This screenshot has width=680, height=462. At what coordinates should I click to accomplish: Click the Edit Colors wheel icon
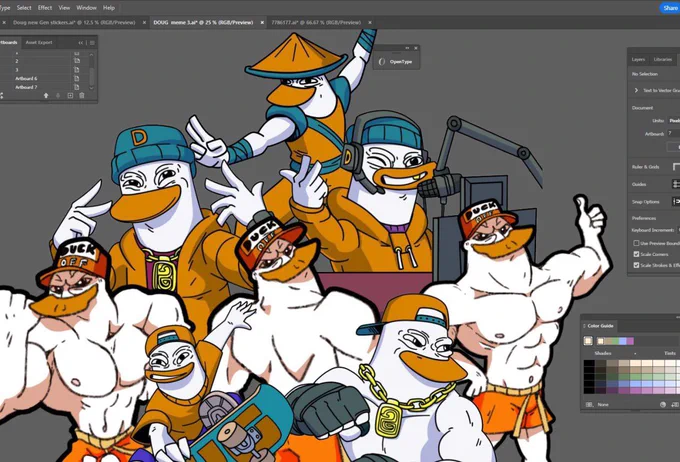tap(663, 404)
